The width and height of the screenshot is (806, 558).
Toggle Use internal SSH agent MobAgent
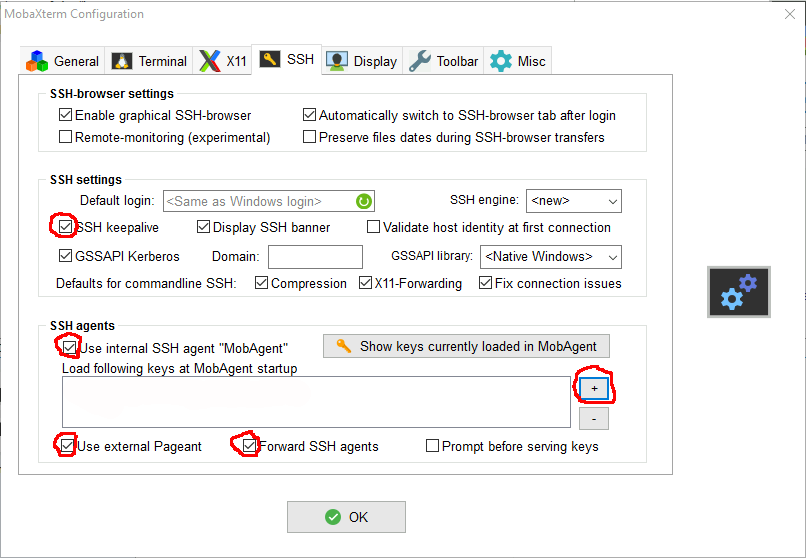point(69,348)
